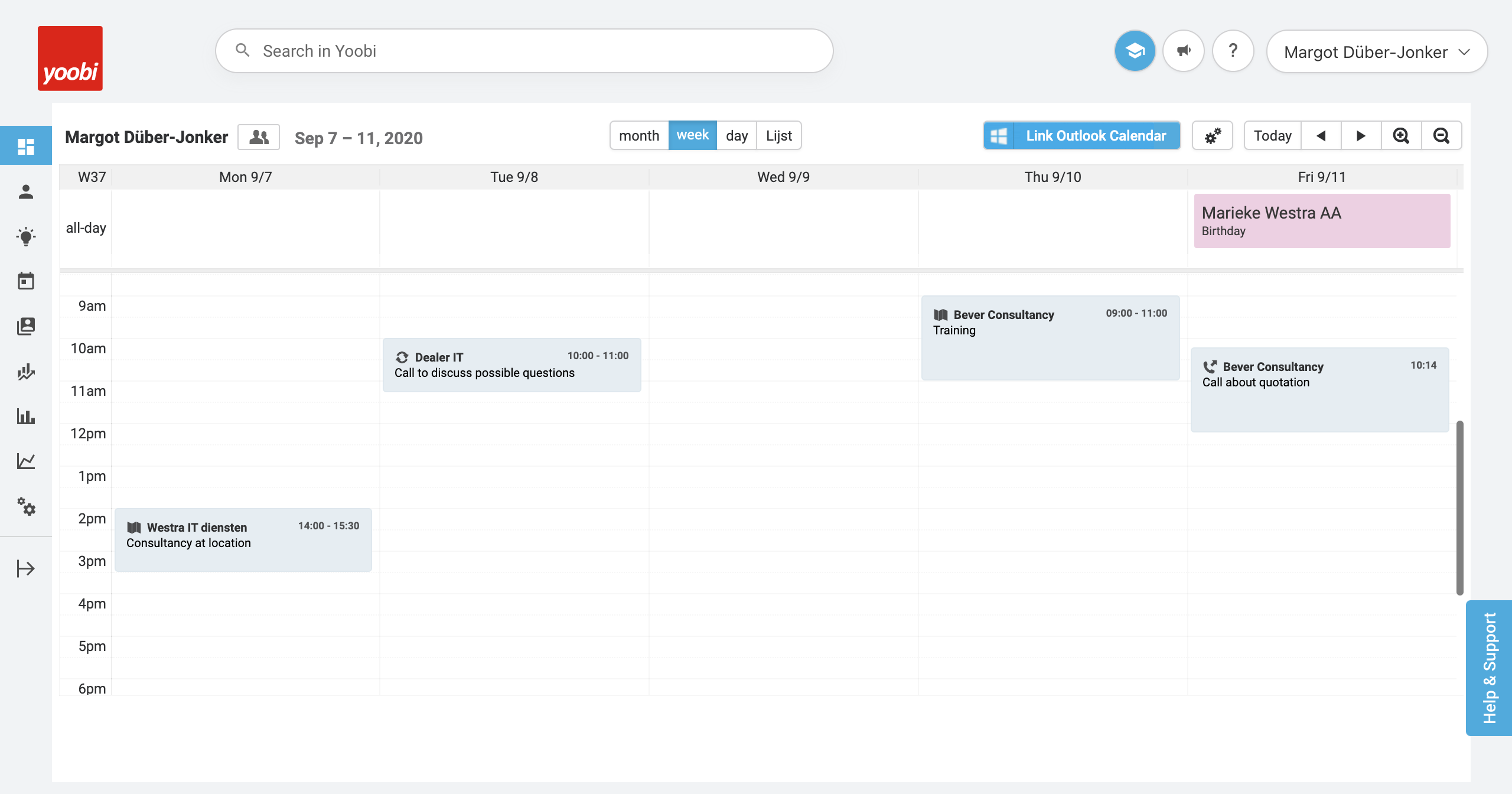This screenshot has height=794, width=1512.
Task: Go to next week arrow
Action: tap(1361, 136)
